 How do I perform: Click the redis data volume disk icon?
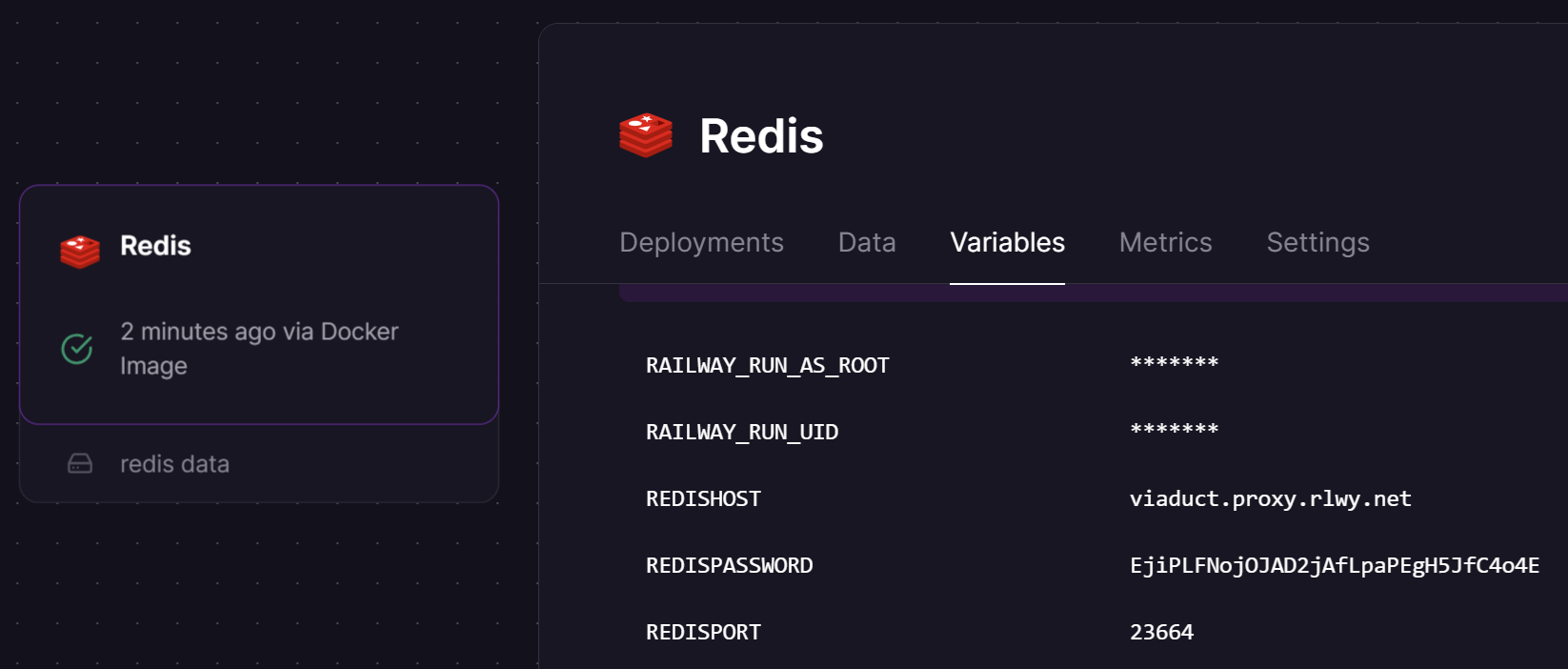click(x=80, y=464)
